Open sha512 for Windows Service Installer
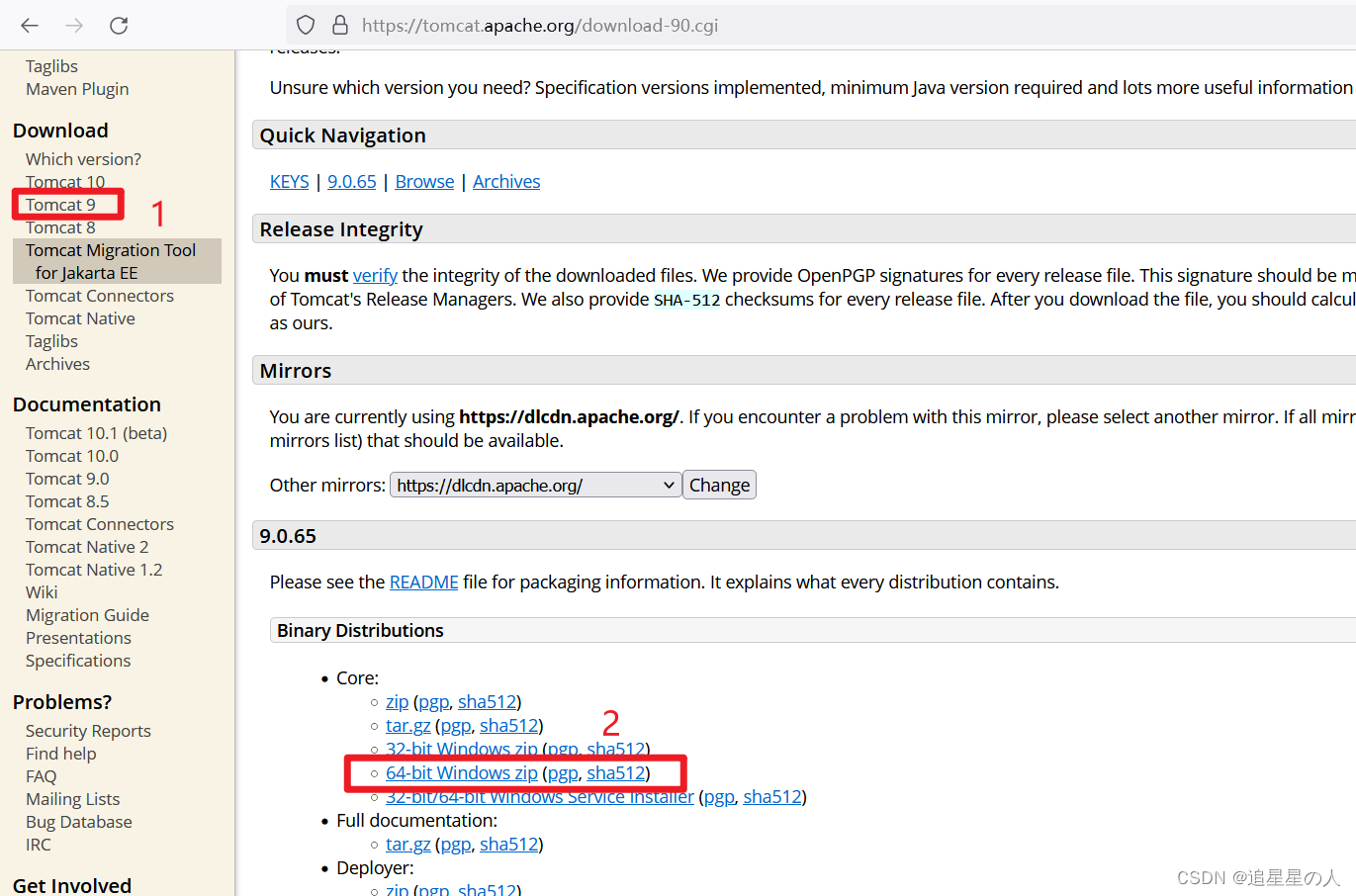 tap(772, 797)
